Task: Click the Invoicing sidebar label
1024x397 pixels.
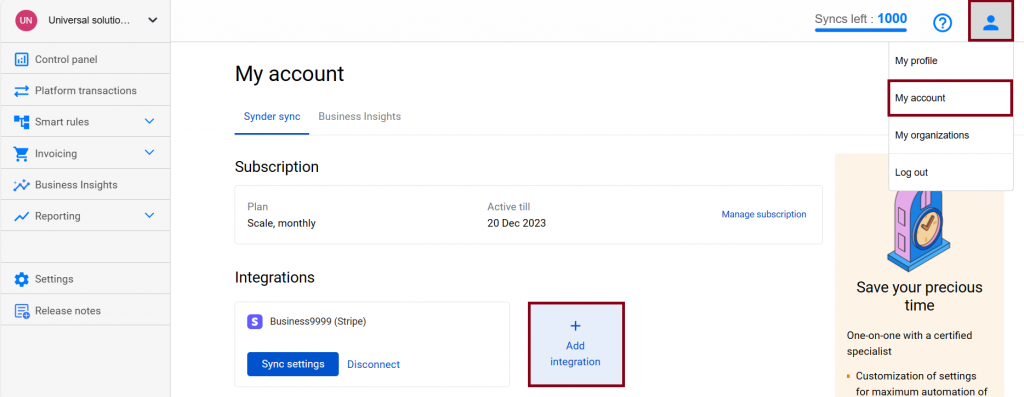Action: (56, 153)
